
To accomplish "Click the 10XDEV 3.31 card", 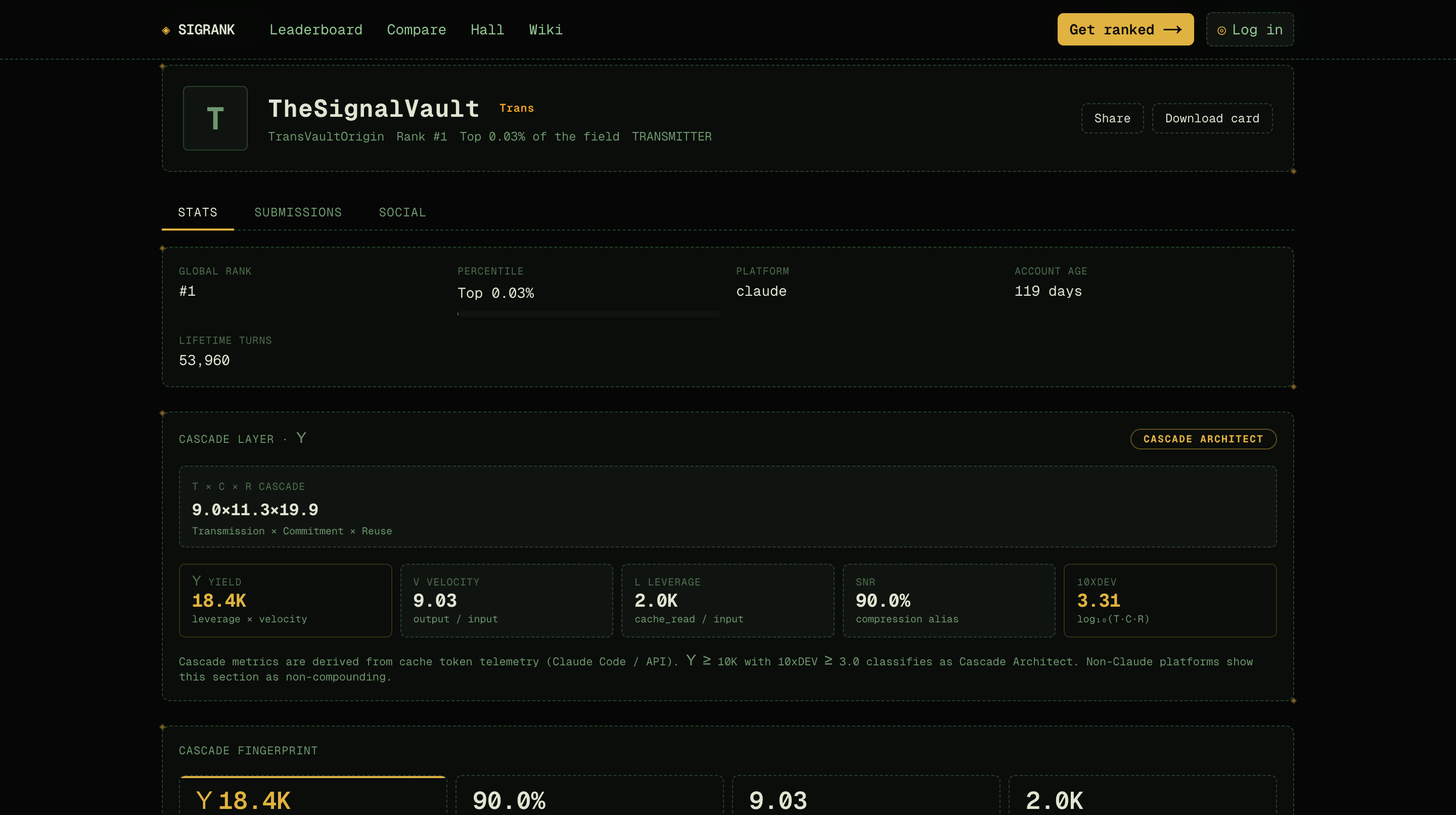I will tap(1170, 600).
